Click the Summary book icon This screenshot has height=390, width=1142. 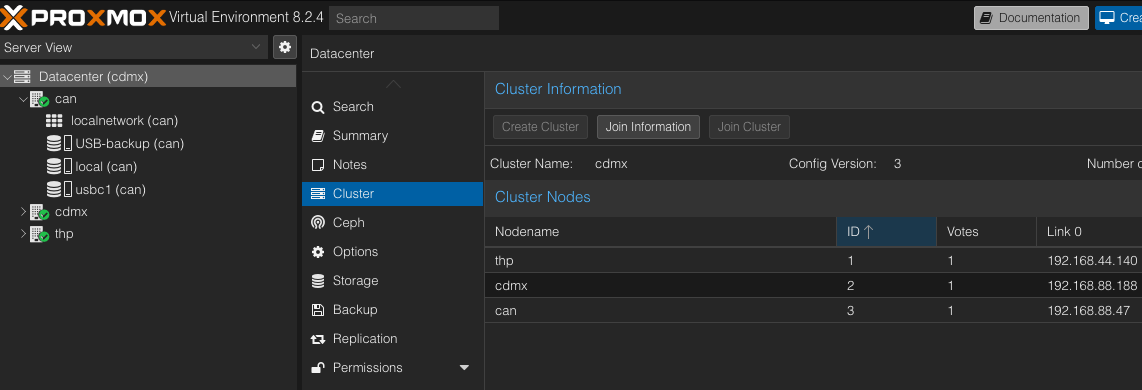(318, 136)
